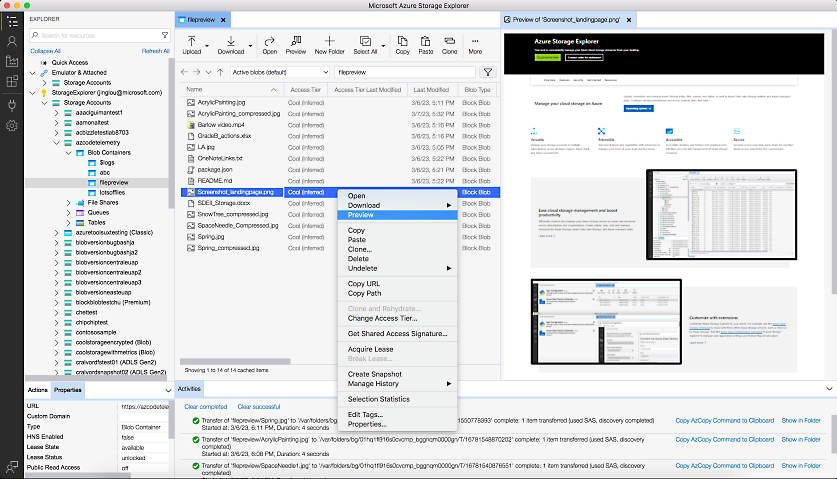Click the filter funnel icon beside the filepreview search box
The width and height of the screenshot is (837, 479).
[487, 72]
